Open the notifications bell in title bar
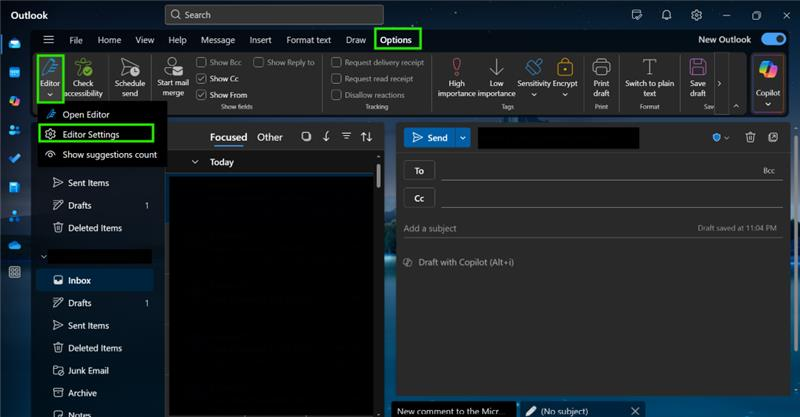The height and width of the screenshot is (417, 800). (666, 15)
